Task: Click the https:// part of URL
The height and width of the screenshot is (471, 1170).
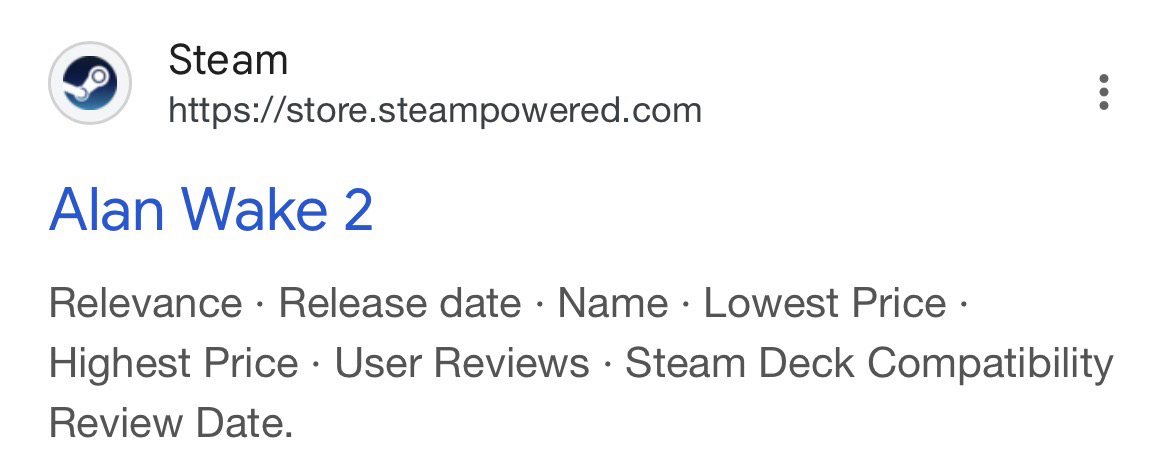Action: [227, 110]
